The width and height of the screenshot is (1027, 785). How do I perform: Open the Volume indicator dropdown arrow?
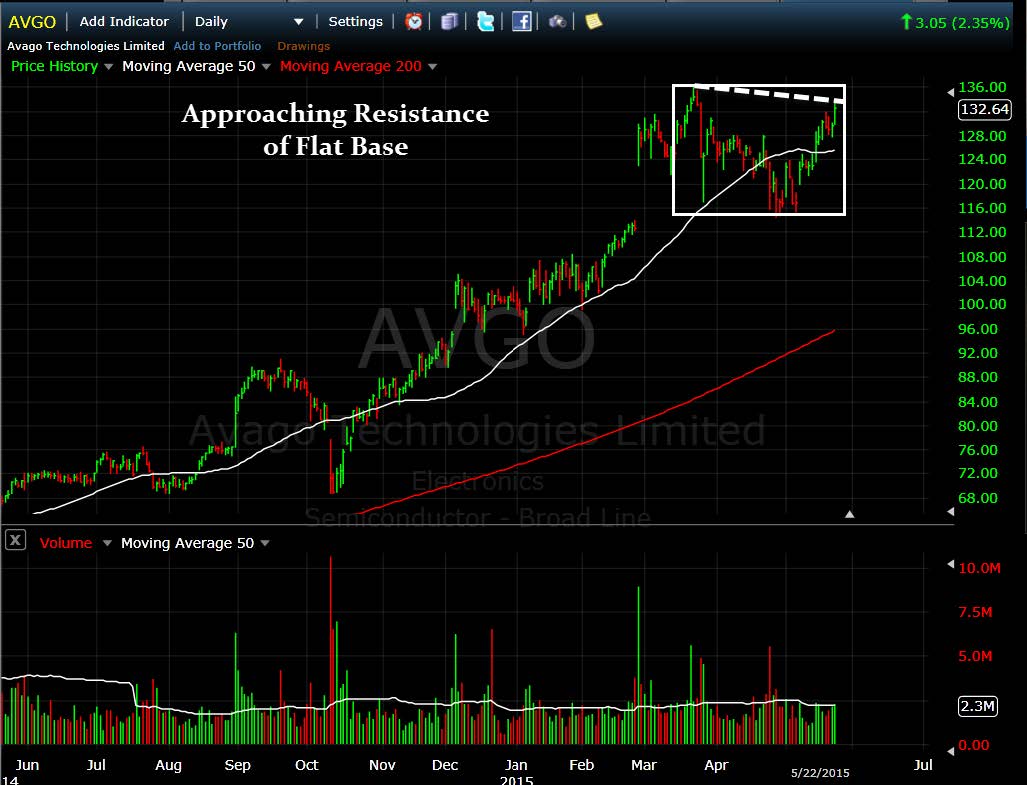tap(107, 543)
